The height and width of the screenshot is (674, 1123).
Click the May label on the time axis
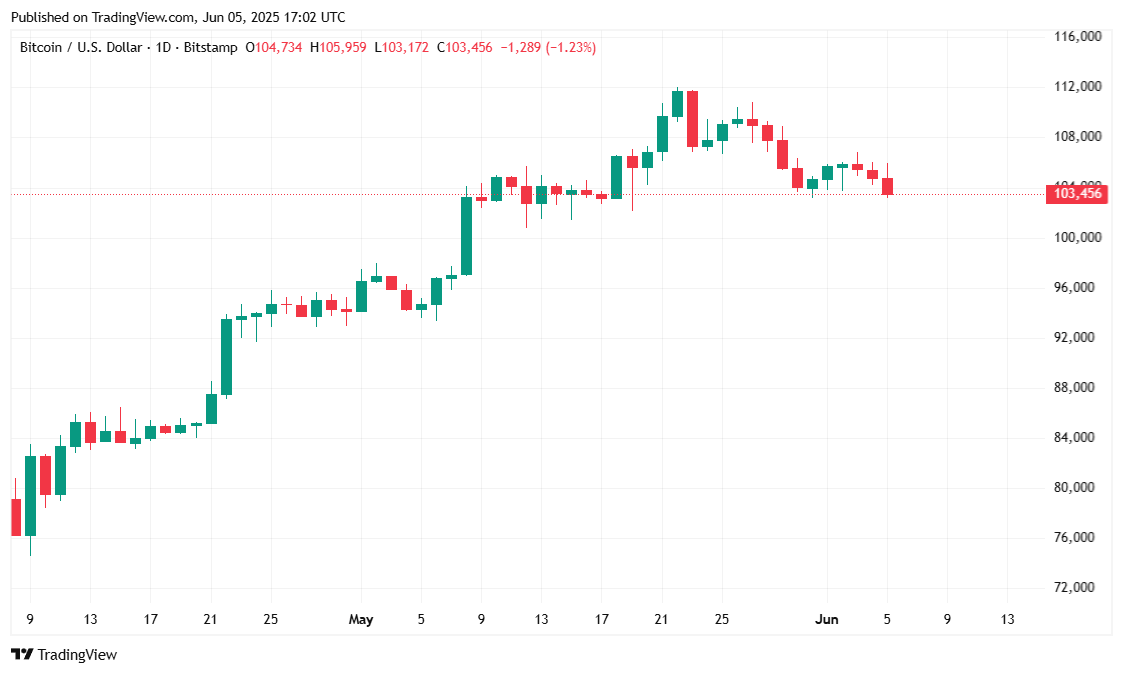pos(361,620)
